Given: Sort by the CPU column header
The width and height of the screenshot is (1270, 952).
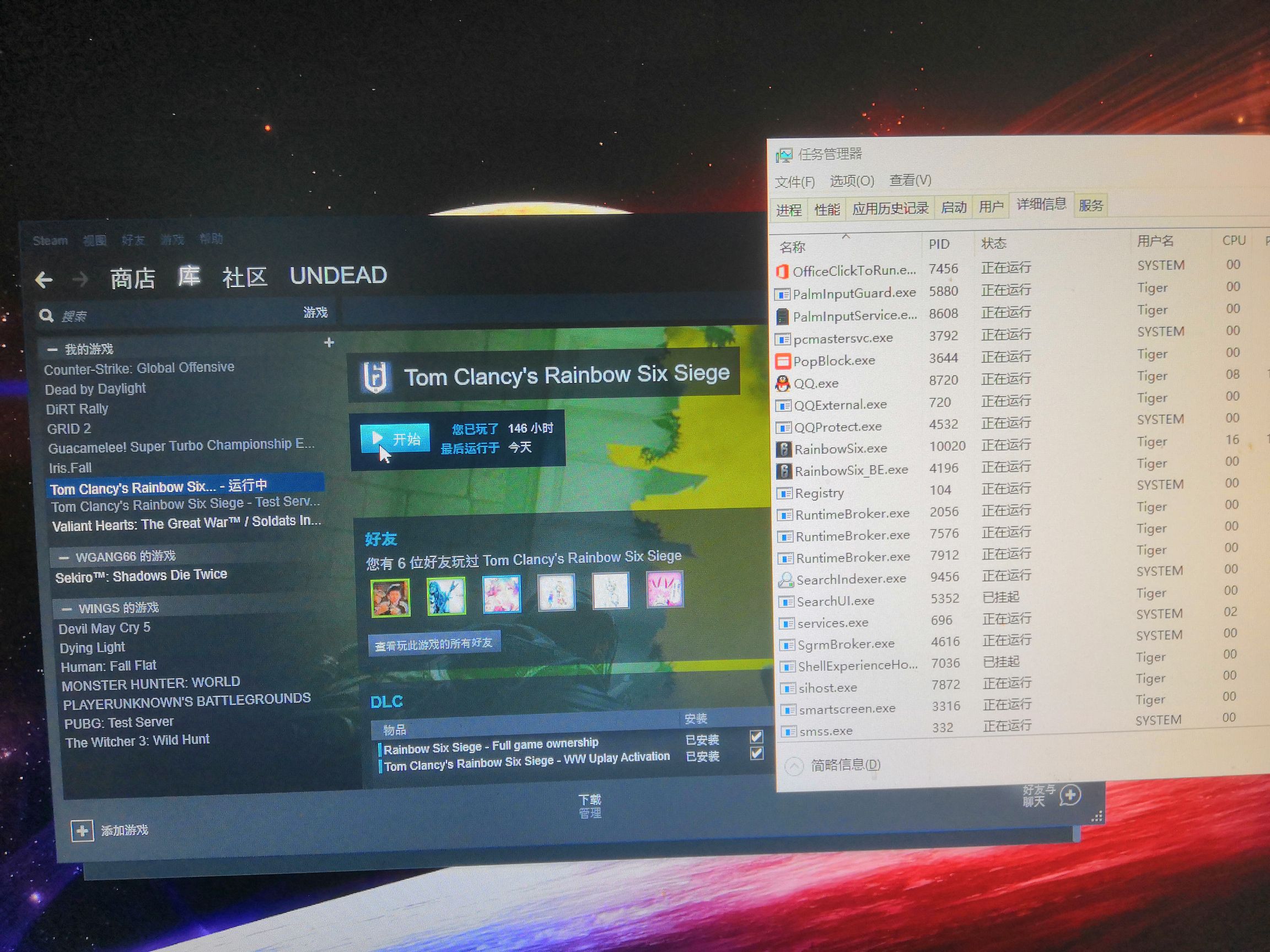Looking at the screenshot, I should [1234, 240].
